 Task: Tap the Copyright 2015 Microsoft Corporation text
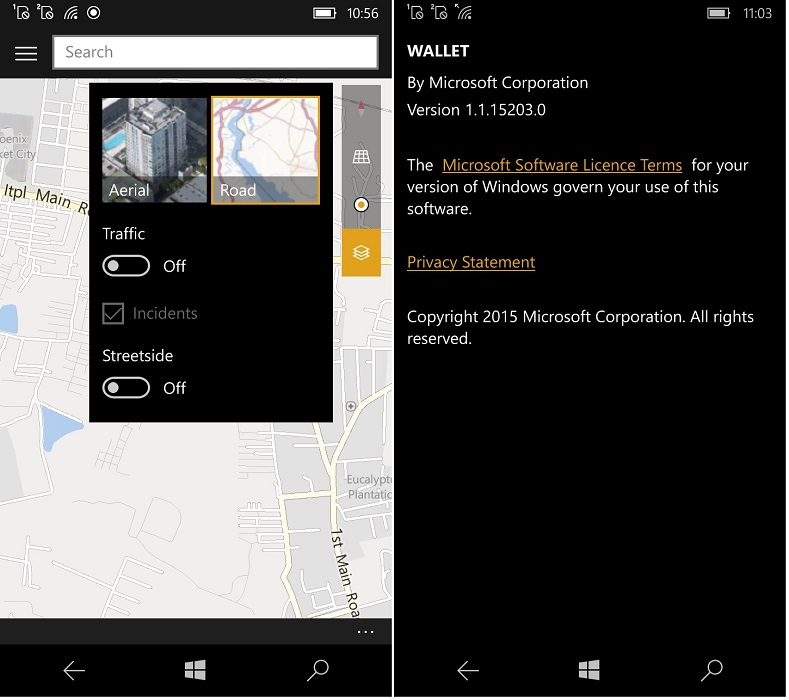coord(580,328)
